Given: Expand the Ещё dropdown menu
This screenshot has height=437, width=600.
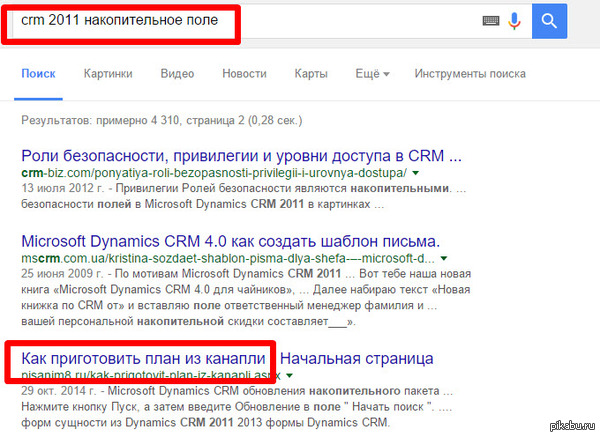Looking at the screenshot, I should pos(372,73).
